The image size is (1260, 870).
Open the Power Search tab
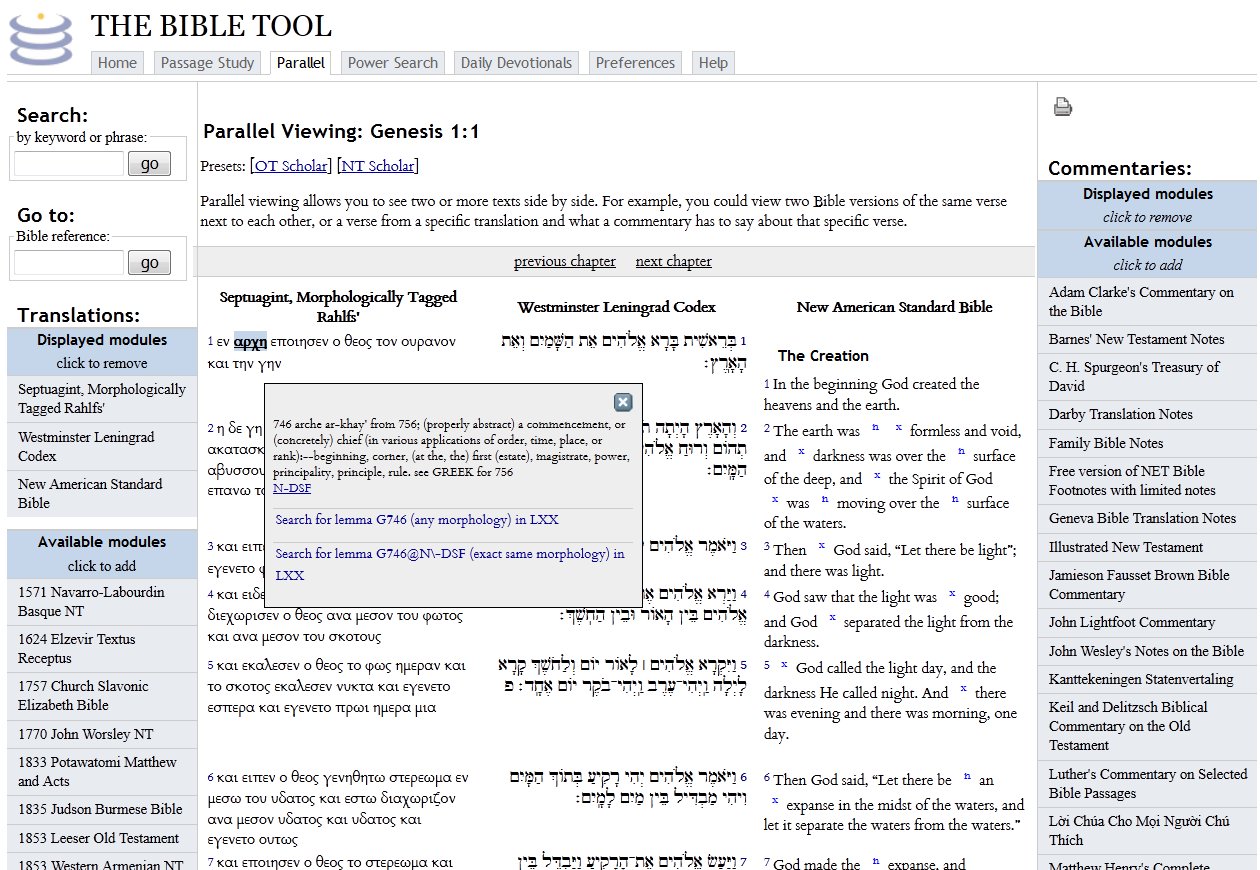pos(393,63)
